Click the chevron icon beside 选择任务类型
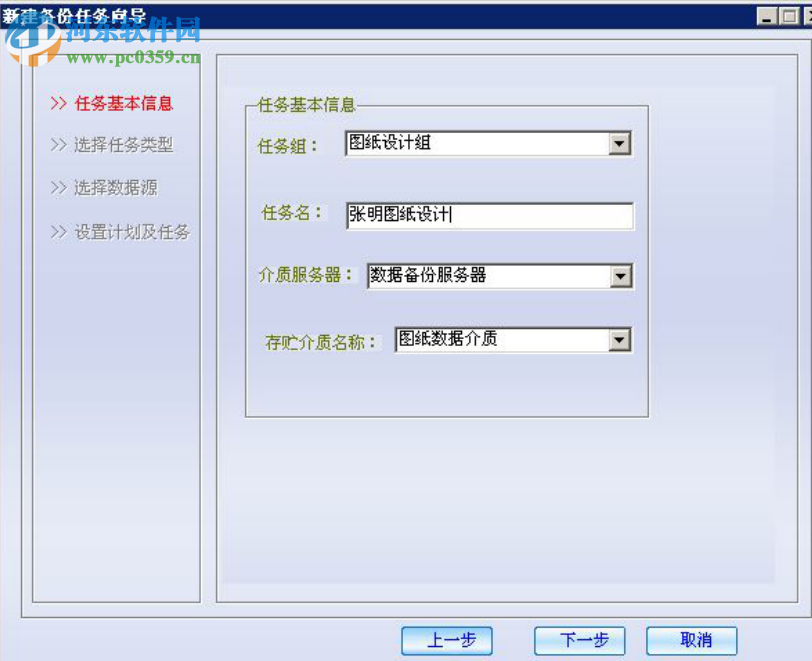Viewport: 812px width, 661px height. coord(60,146)
